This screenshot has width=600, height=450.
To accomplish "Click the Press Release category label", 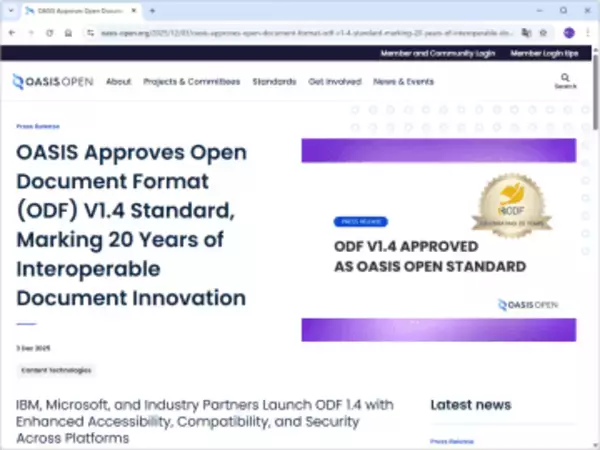I will [38, 126].
